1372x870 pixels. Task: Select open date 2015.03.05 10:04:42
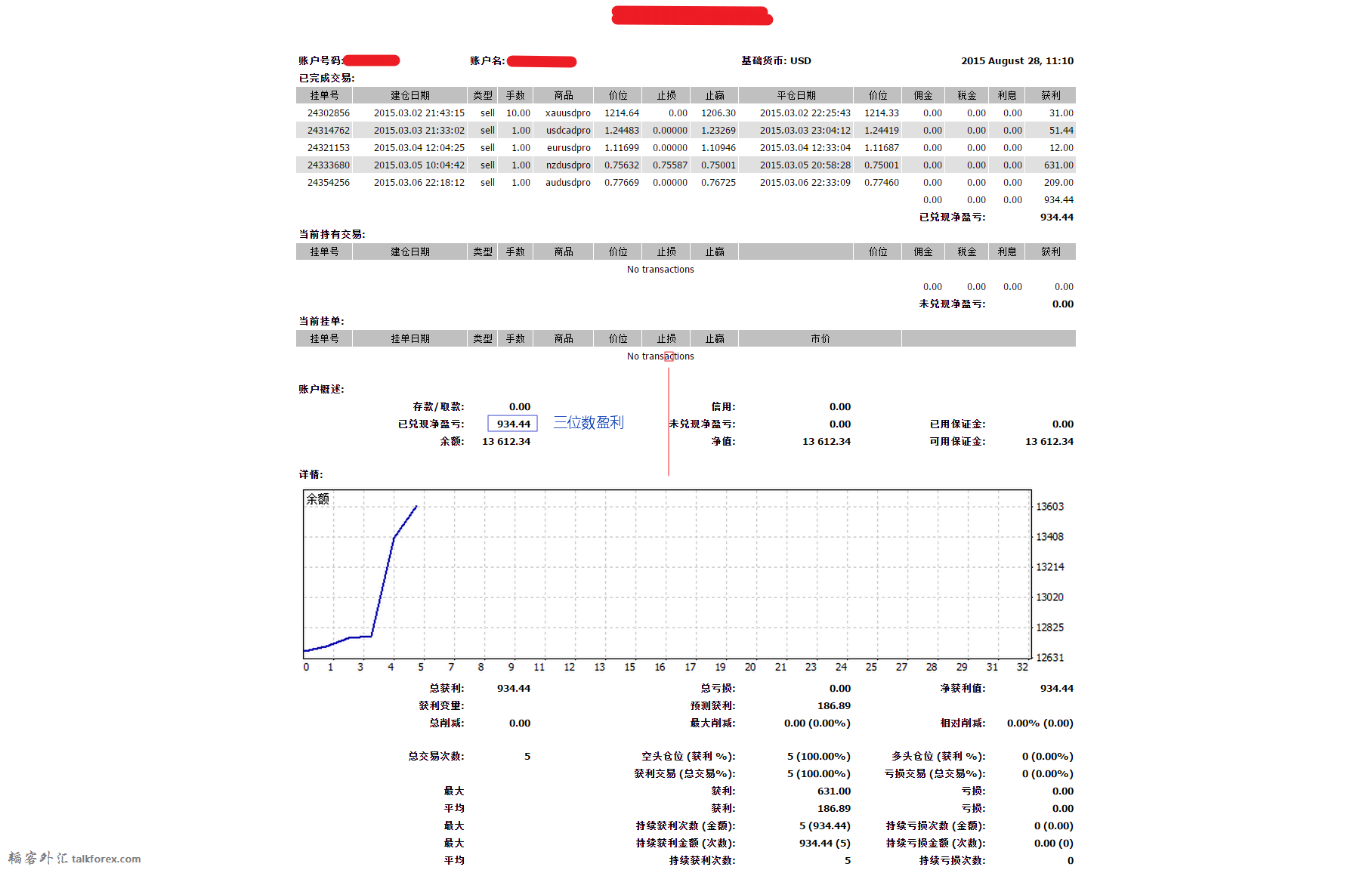click(419, 165)
